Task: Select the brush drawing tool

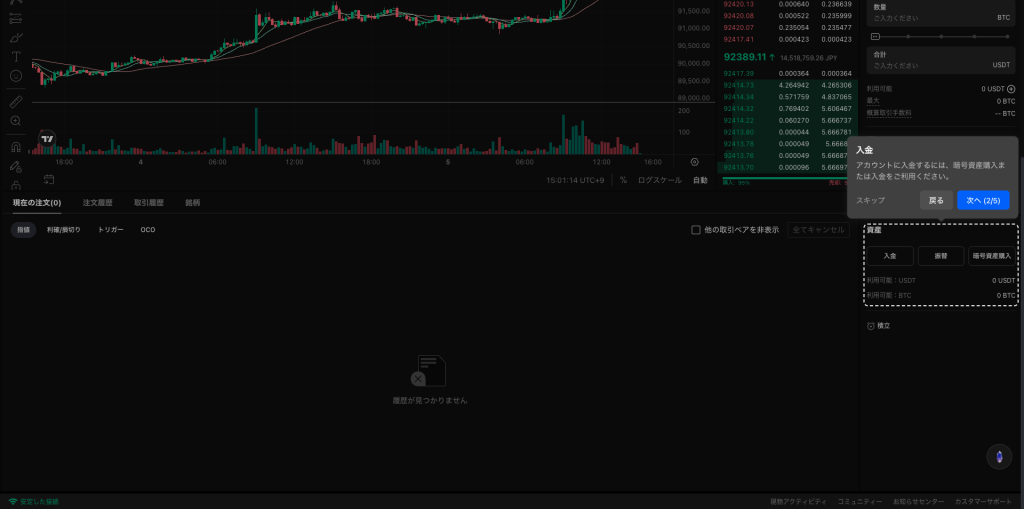Action: click(16, 37)
